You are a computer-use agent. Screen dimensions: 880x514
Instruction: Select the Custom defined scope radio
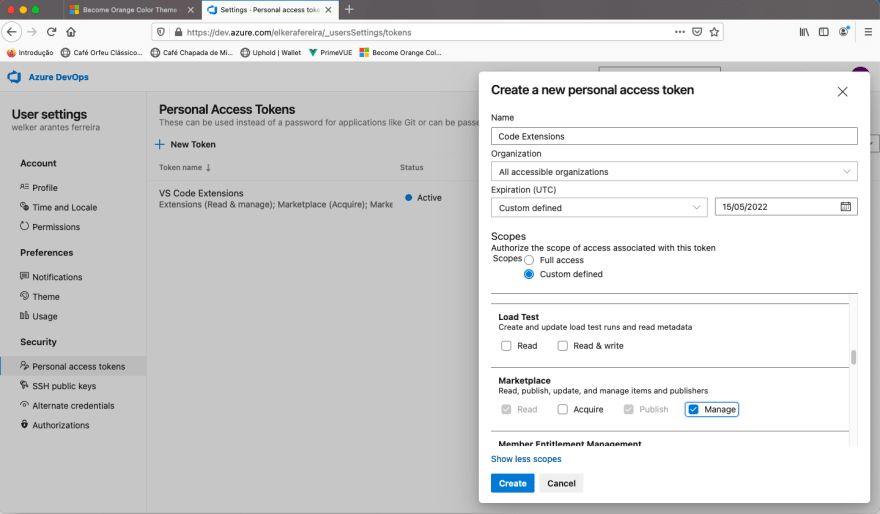(x=529, y=274)
